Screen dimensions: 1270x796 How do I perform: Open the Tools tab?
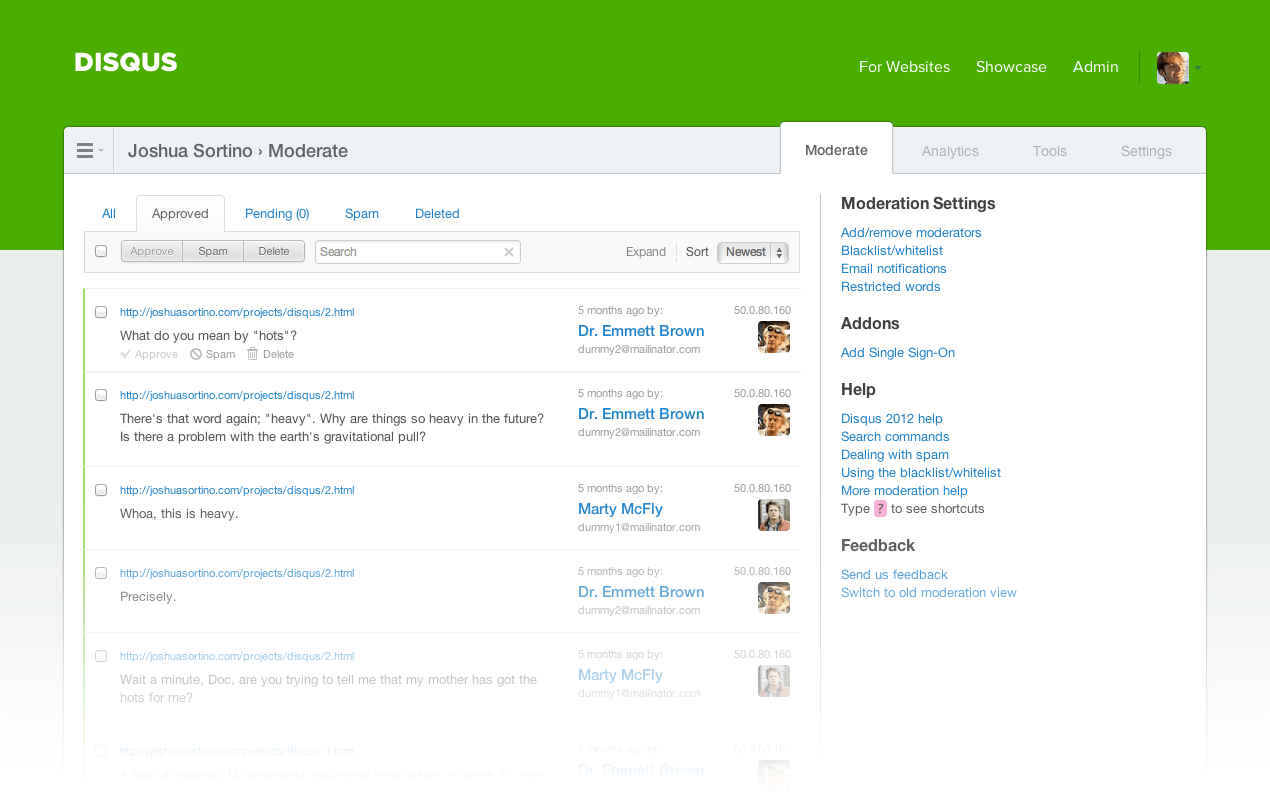click(1050, 151)
